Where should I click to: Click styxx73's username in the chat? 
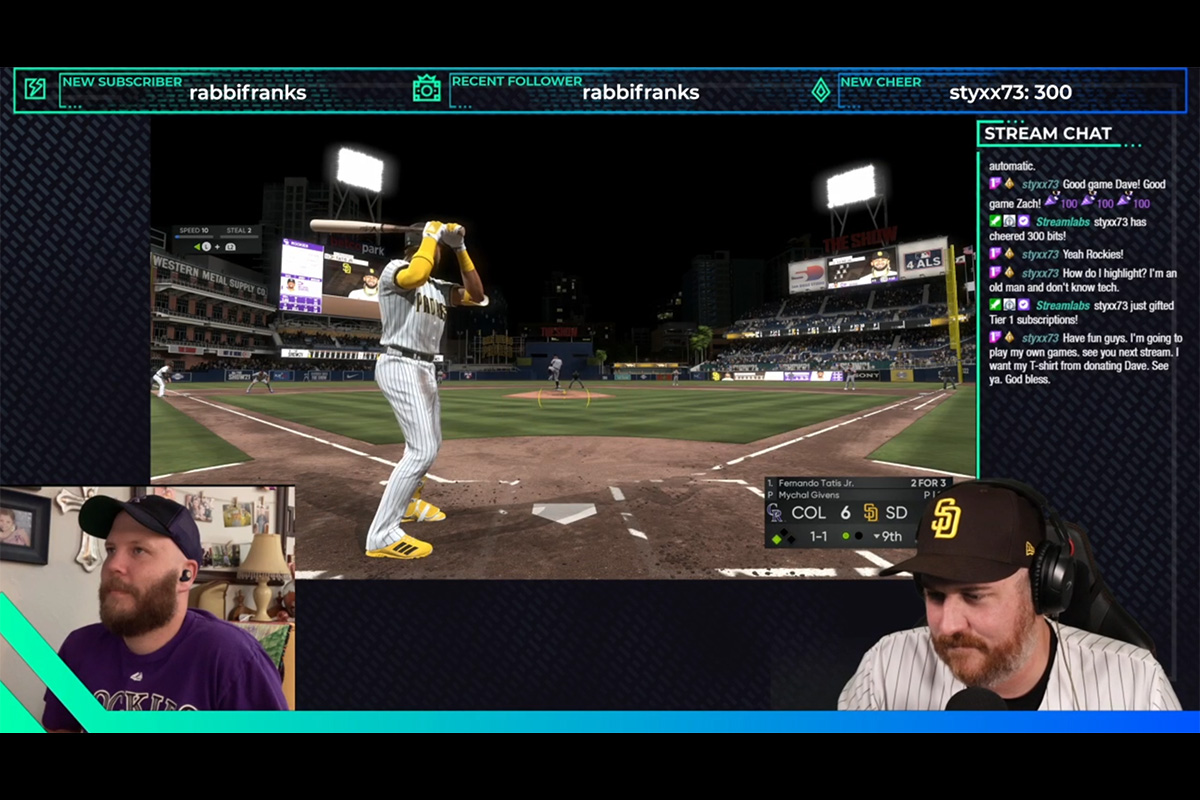pyautogui.click(x=1041, y=184)
